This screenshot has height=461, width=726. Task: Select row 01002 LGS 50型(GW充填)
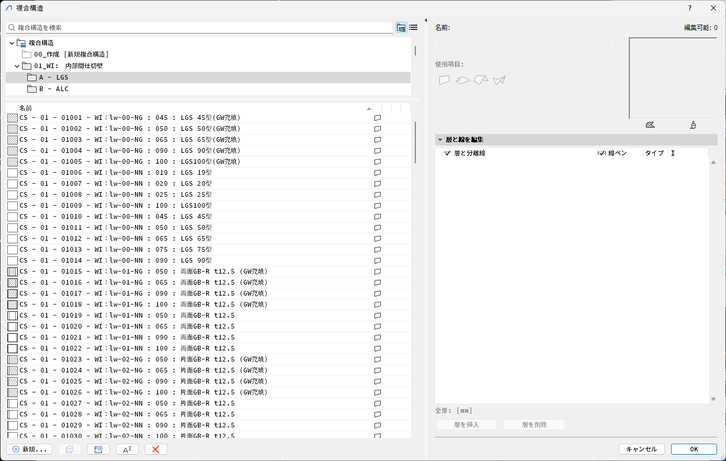208,129
